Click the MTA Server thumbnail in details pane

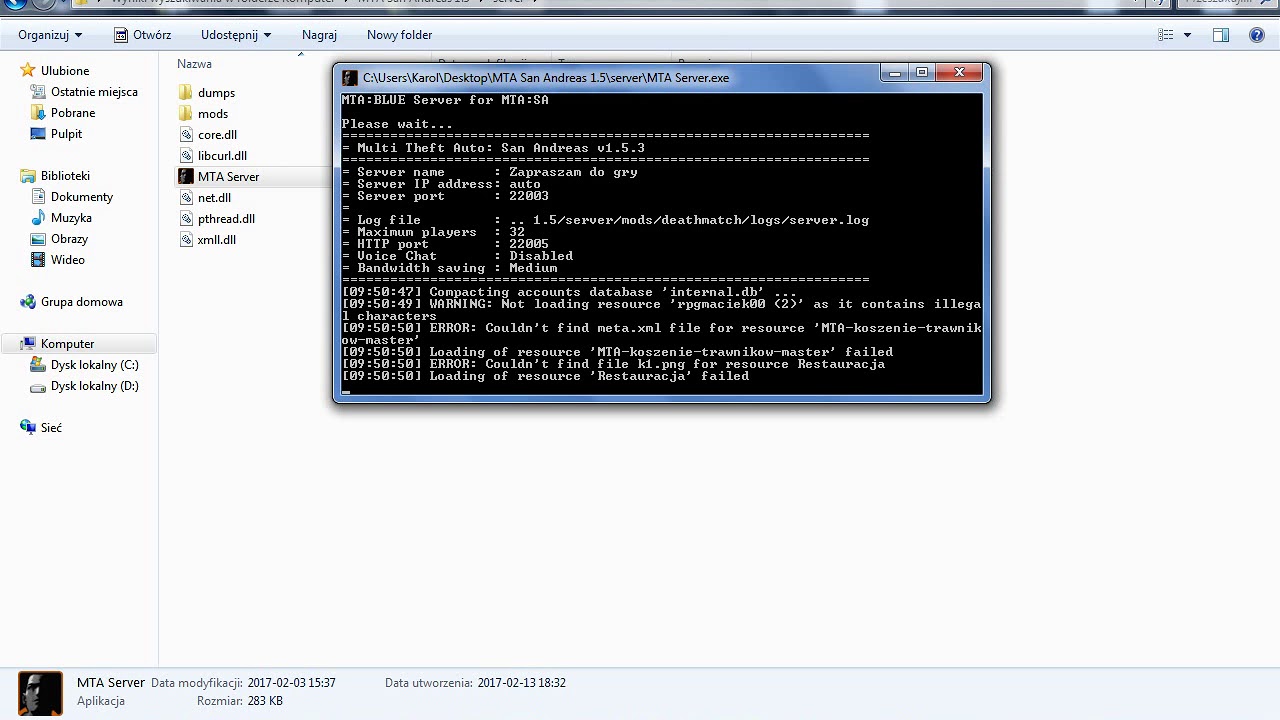coord(40,692)
